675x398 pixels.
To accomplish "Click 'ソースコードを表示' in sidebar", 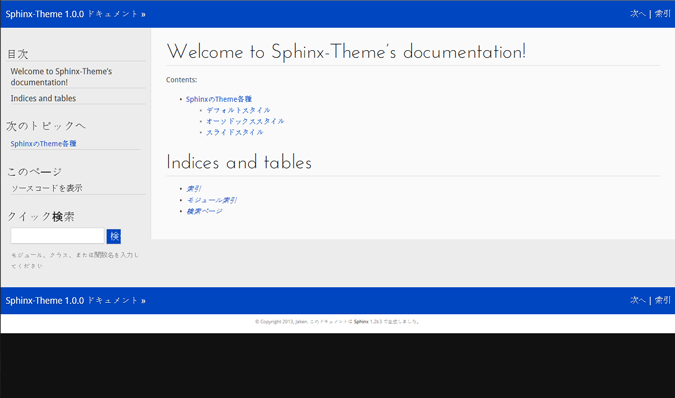I will 46,188.
